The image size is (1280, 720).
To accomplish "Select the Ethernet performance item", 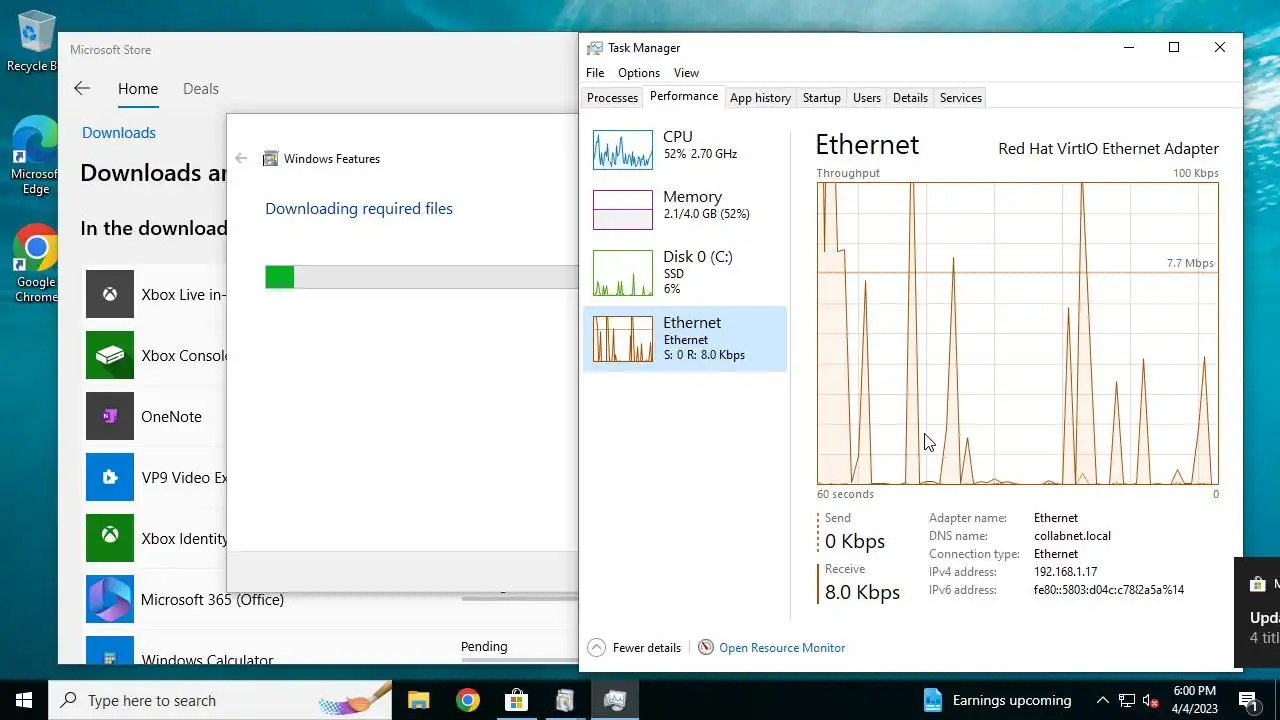I will tap(685, 339).
